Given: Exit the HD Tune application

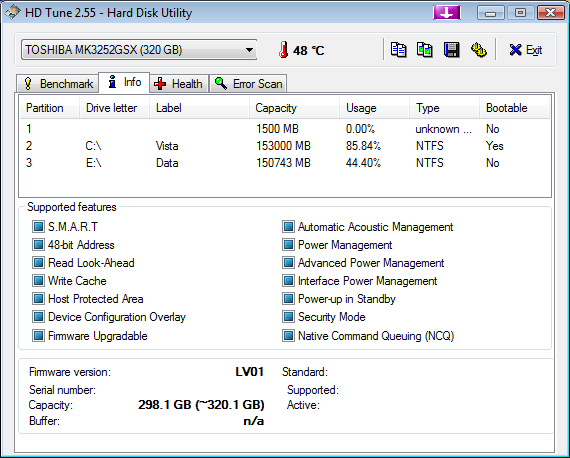Looking at the screenshot, I should [x=526, y=50].
